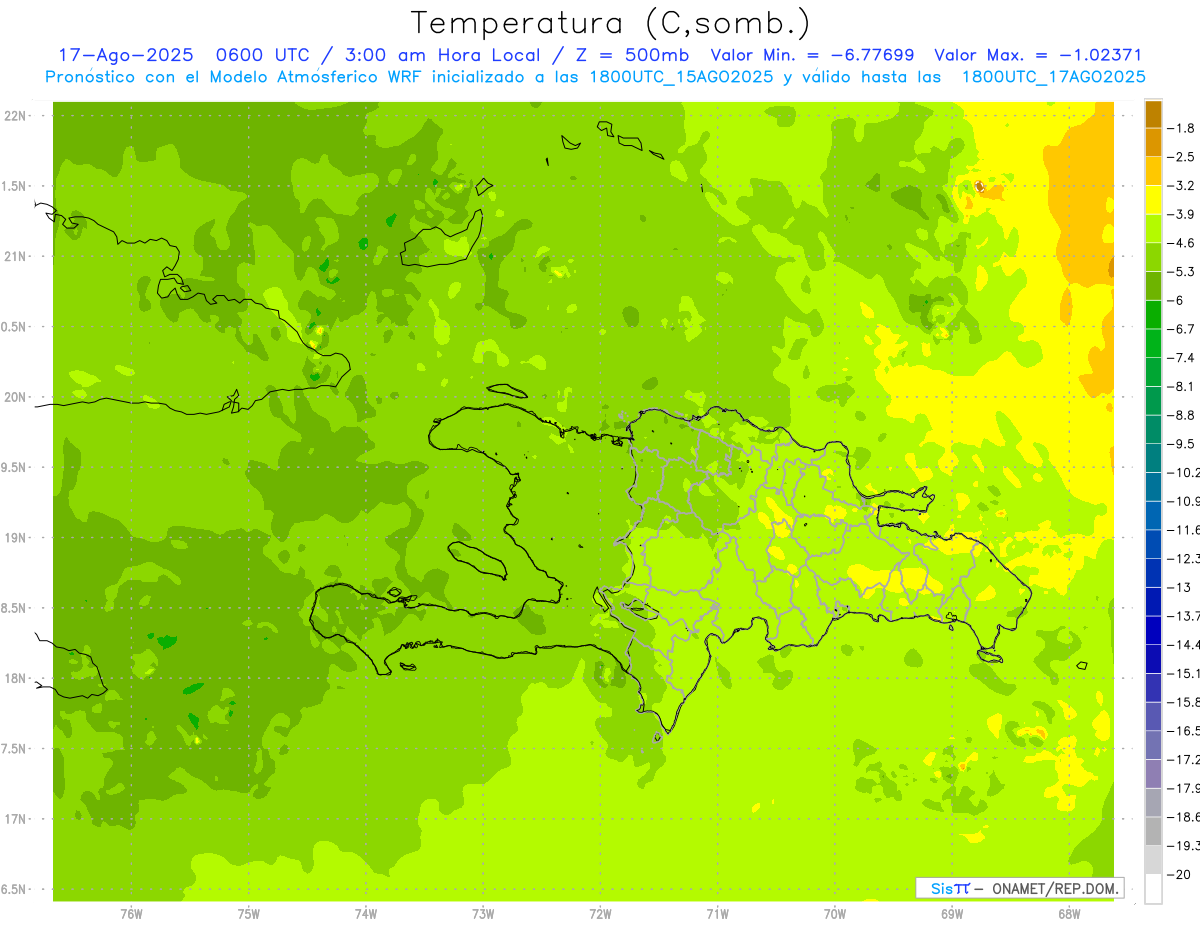Click the "Temperatura (C,somb.)" chart title
The image size is (1200, 927).
[611, 23]
